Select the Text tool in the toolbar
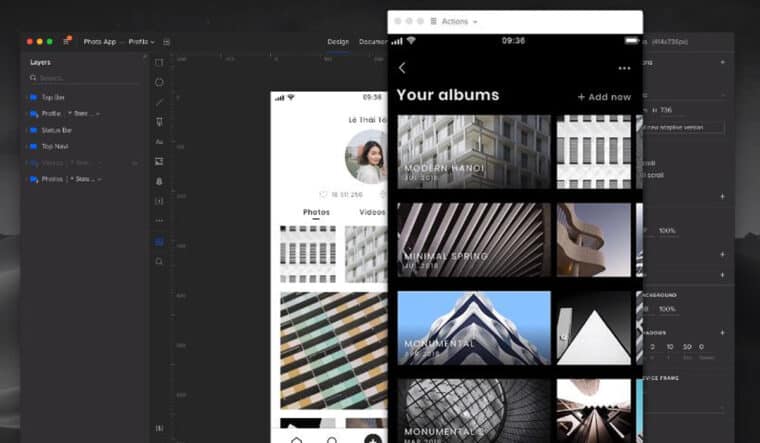 (159, 142)
